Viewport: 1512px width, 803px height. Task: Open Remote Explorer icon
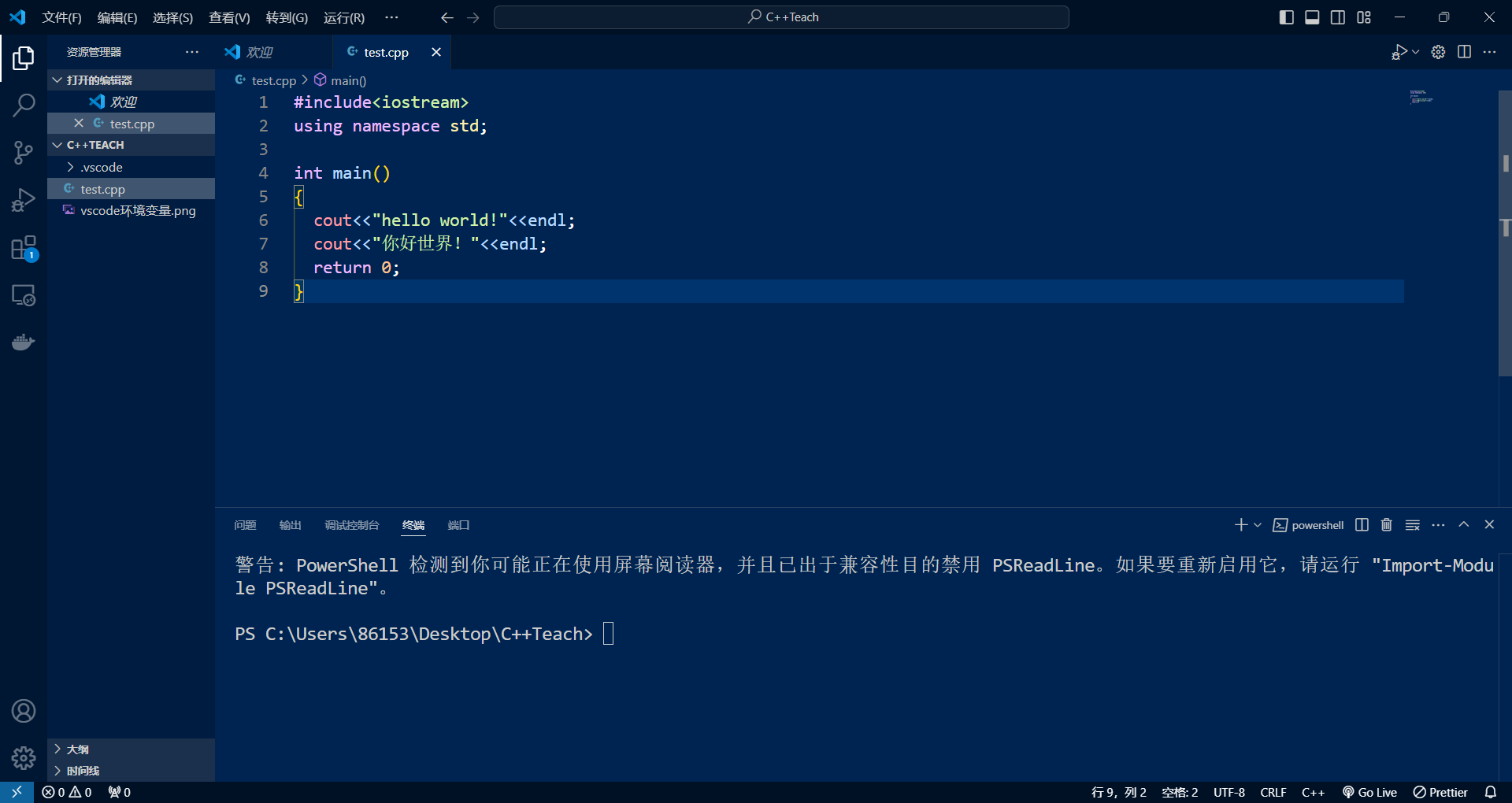point(24,295)
